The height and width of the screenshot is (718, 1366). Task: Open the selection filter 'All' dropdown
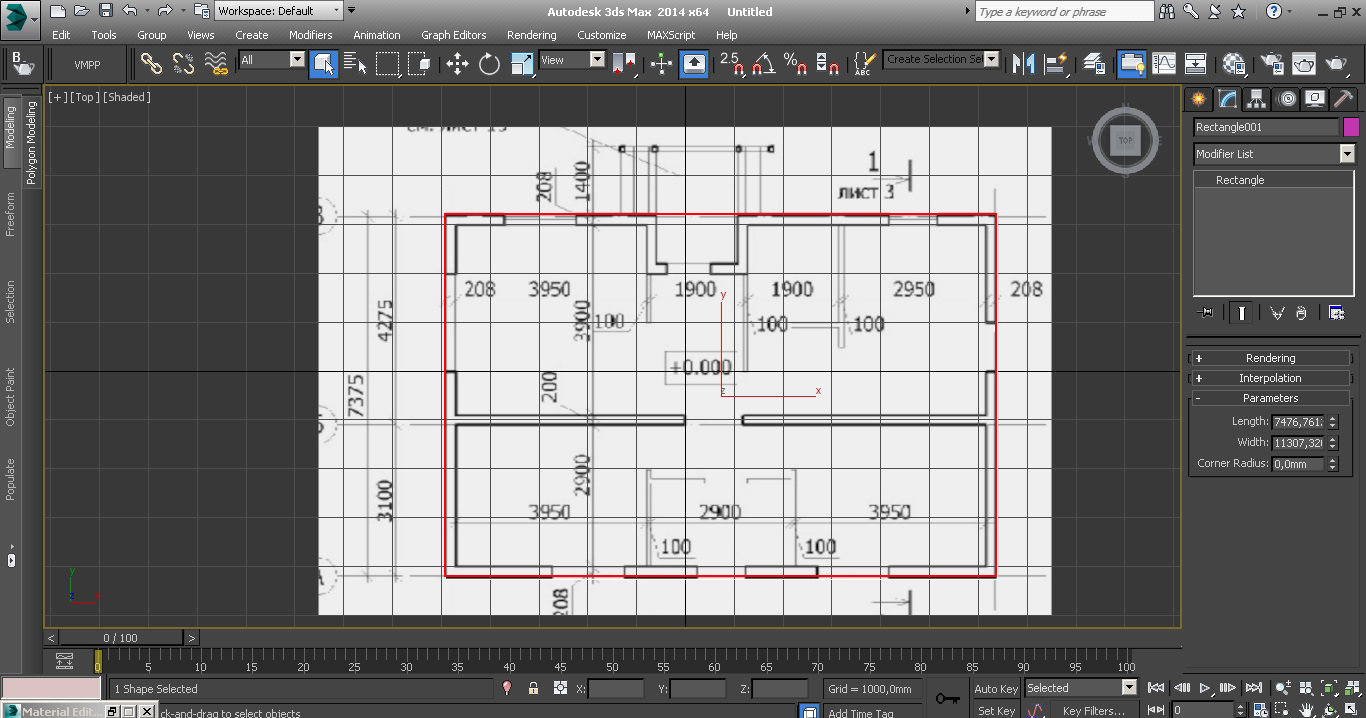[x=272, y=60]
